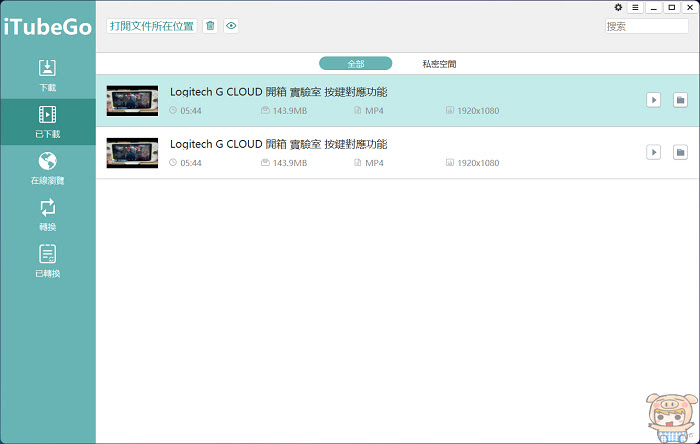The image size is (700, 444).
Task: Minimize the iTubeGo window
Action: pyautogui.click(x=654, y=7)
